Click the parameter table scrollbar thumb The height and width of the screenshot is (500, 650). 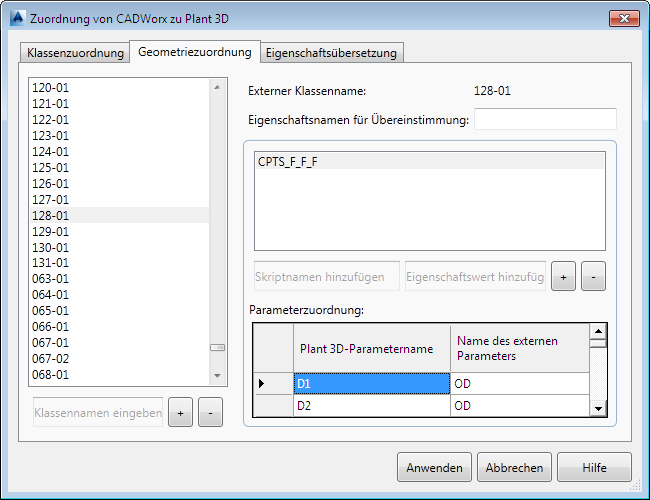coord(598,343)
